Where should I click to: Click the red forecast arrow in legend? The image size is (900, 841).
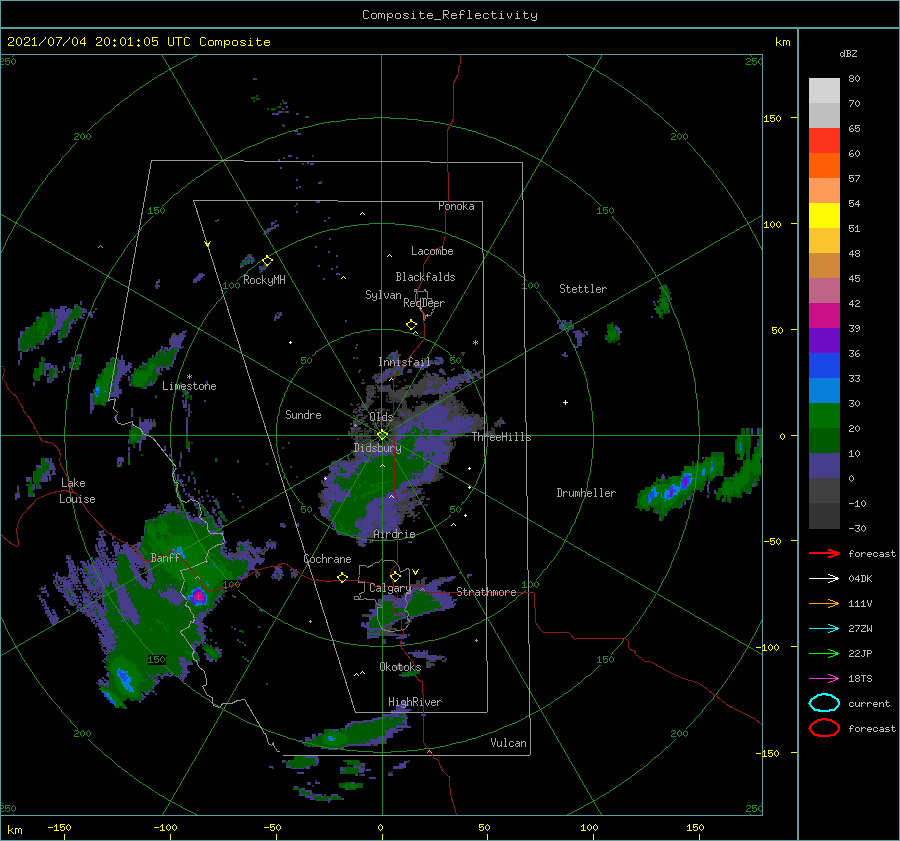(824, 553)
